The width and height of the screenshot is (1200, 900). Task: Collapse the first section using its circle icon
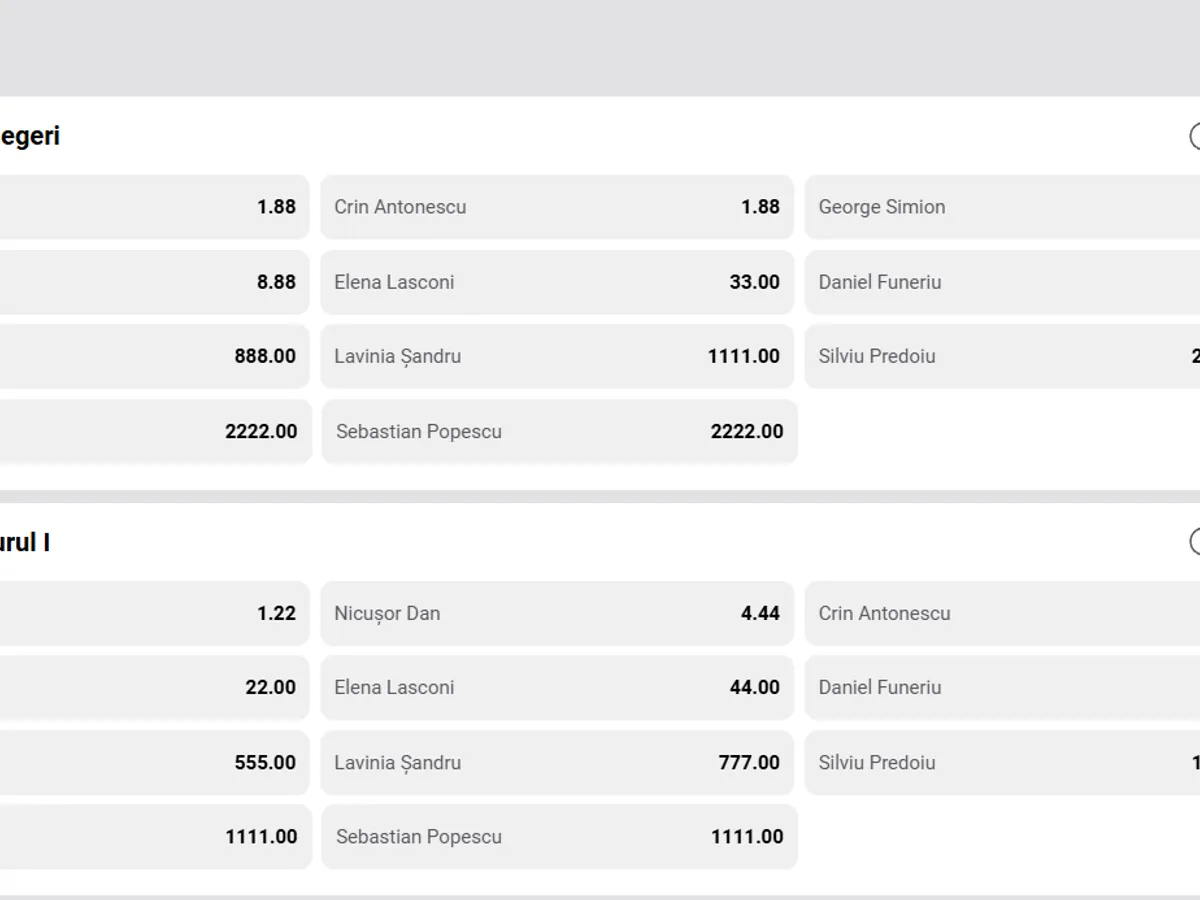coord(1195,136)
